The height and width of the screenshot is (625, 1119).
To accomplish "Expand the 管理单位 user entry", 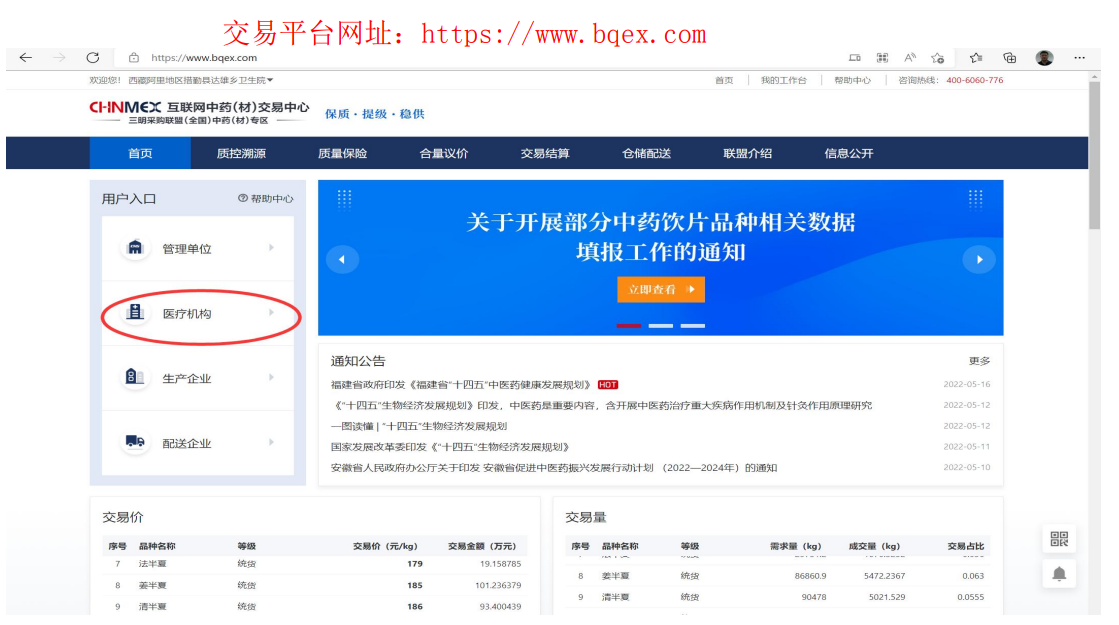I will click(198, 248).
